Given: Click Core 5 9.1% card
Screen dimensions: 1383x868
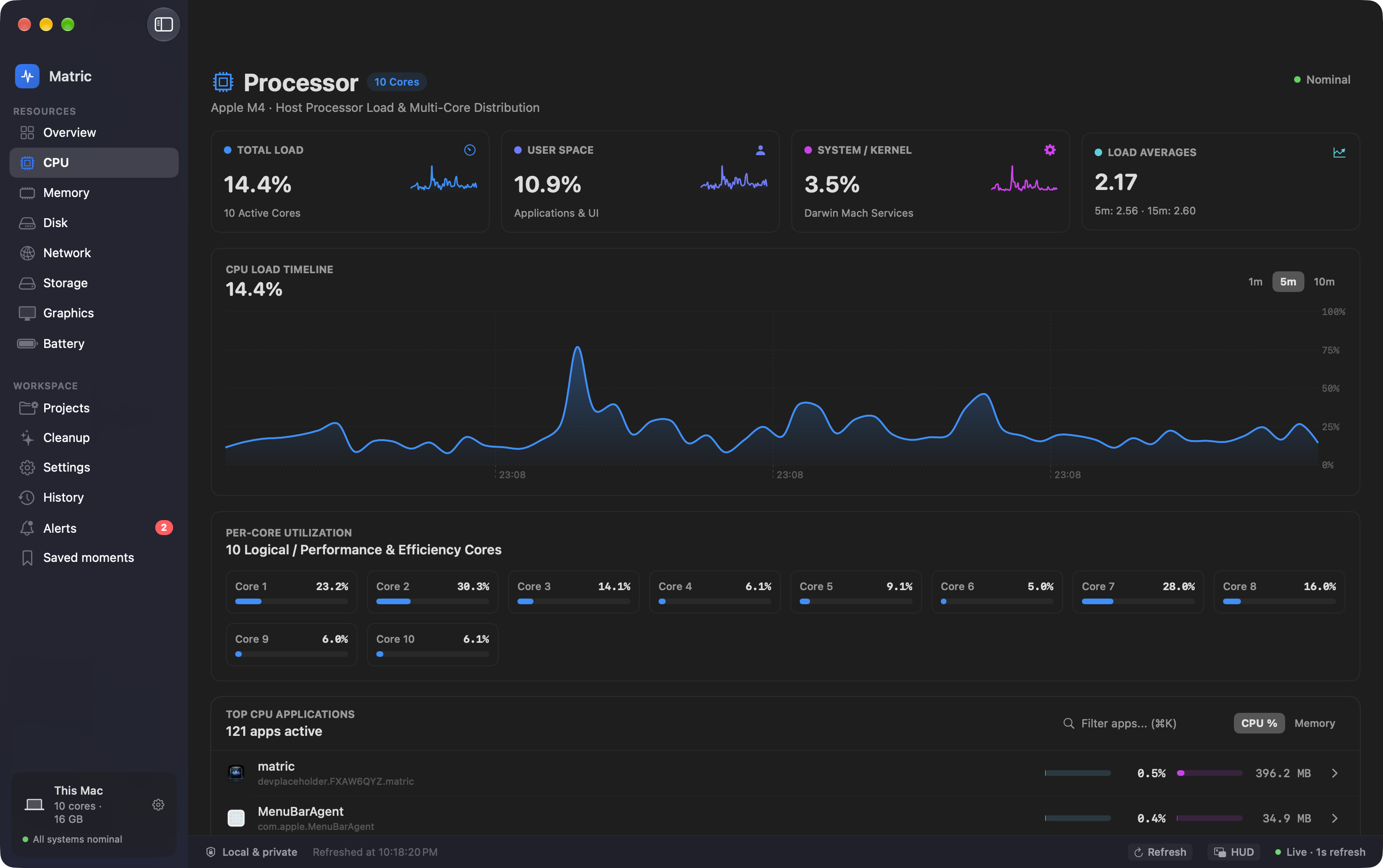Looking at the screenshot, I should coord(856,592).
